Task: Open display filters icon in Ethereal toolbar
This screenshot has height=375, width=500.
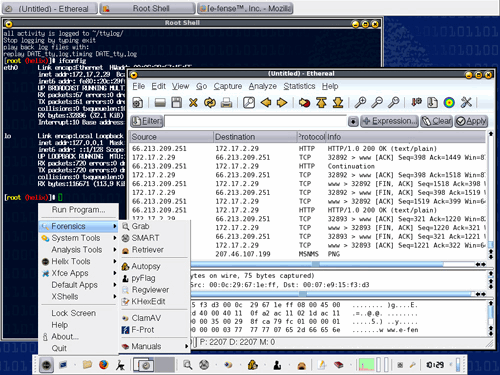Action: 433,103
